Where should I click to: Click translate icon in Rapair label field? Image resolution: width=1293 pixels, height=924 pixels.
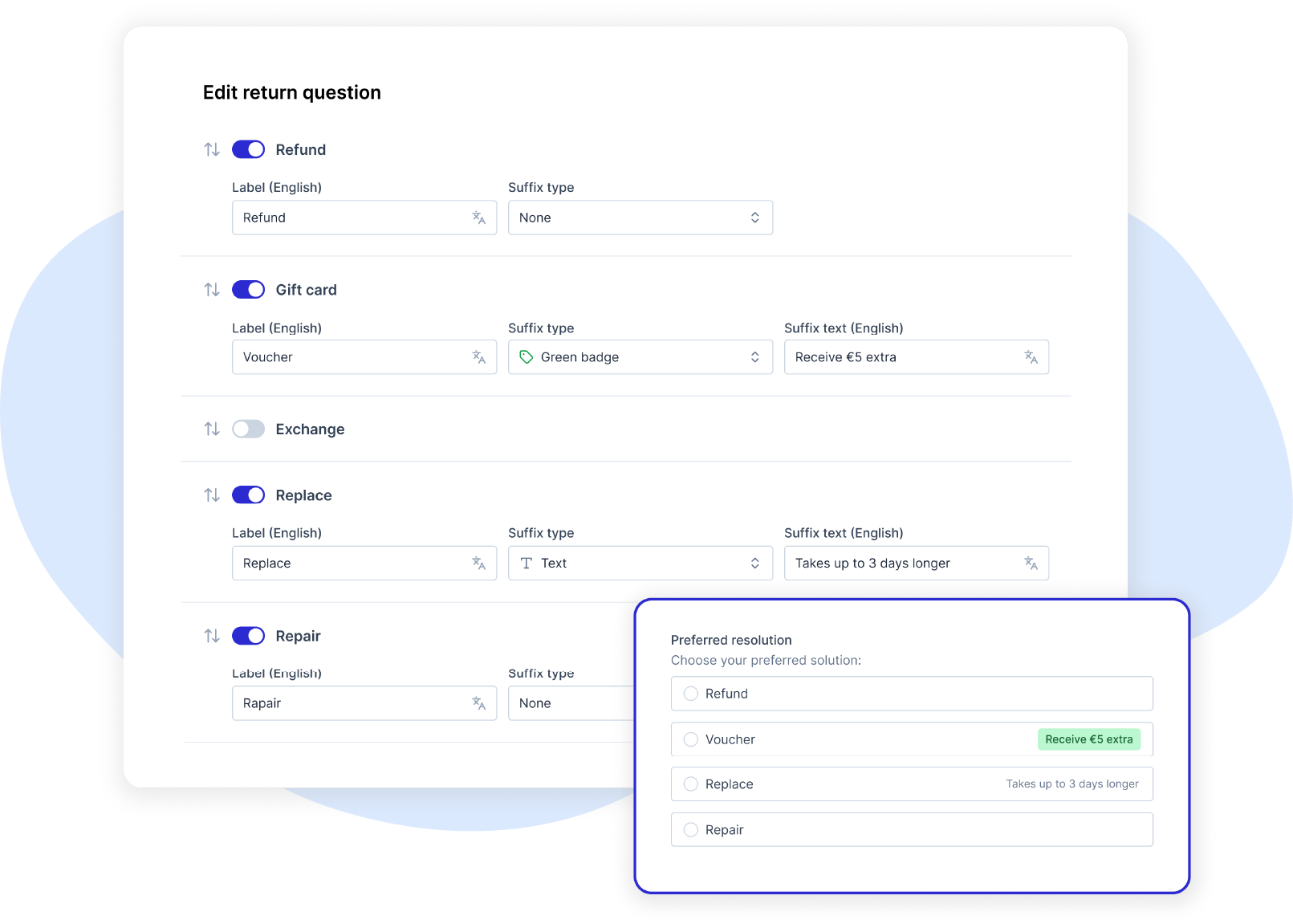click(479, 703)
